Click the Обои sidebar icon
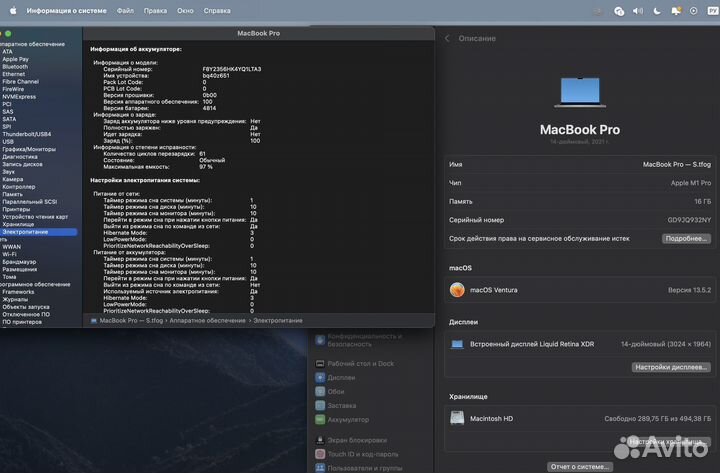 tap(320, 392)
